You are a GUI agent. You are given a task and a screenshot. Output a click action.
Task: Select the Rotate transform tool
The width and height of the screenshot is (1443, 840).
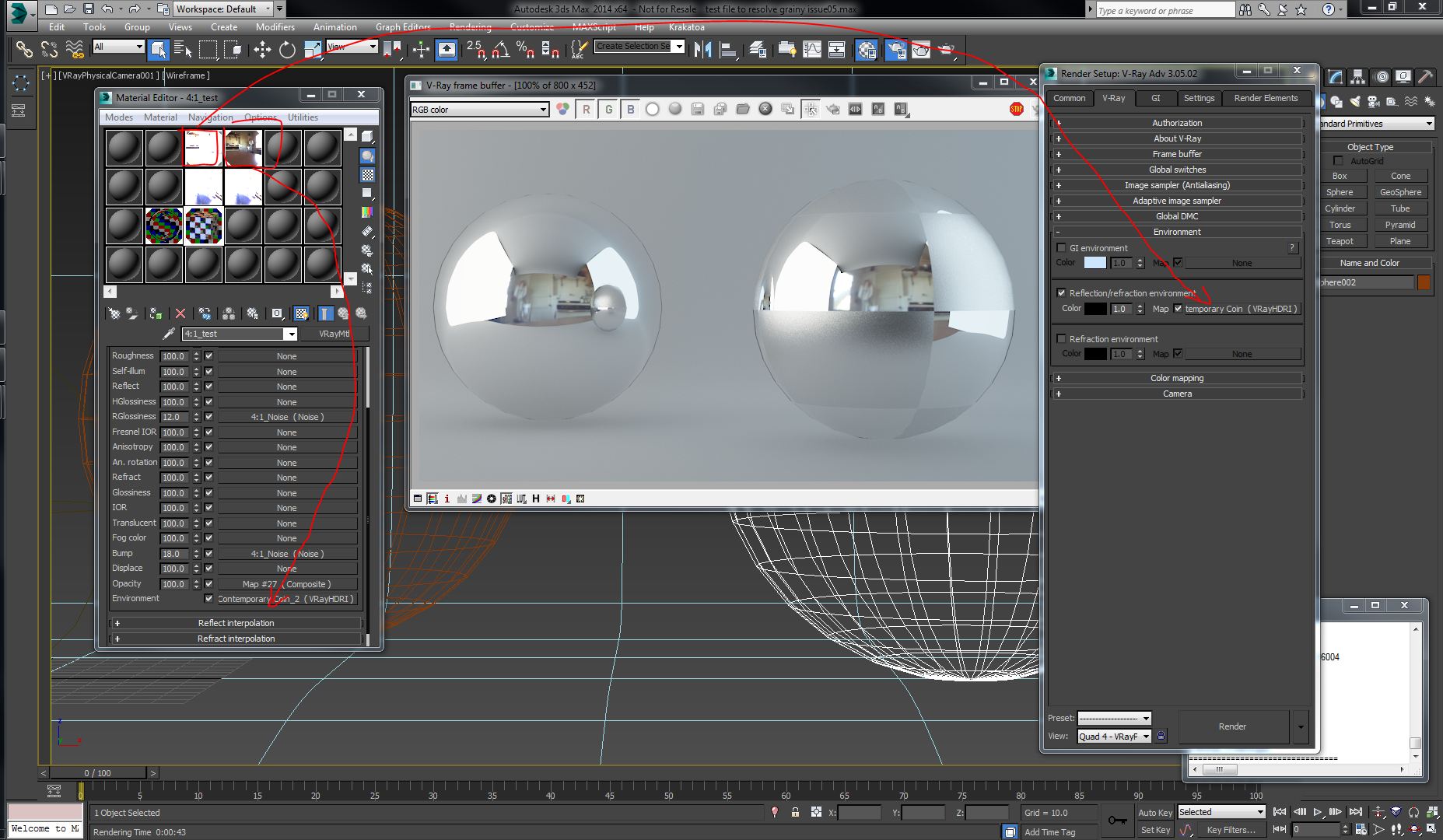click(x=287, y=50)
